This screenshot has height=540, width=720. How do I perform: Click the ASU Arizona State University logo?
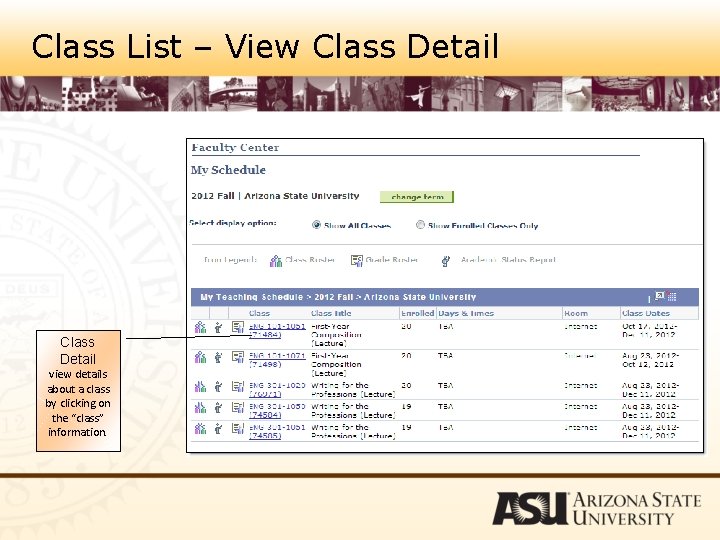pyautogui.click(x=596, y=508)
